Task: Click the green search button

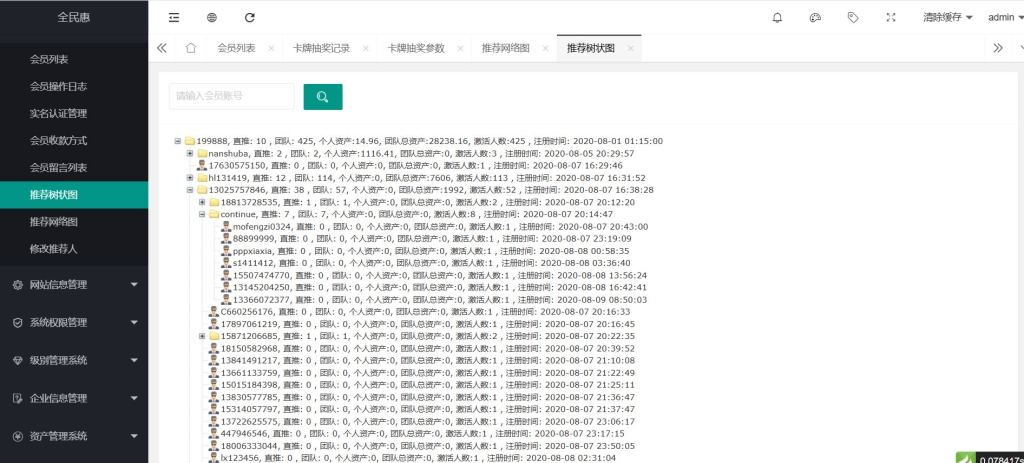Action: (323, 97)
